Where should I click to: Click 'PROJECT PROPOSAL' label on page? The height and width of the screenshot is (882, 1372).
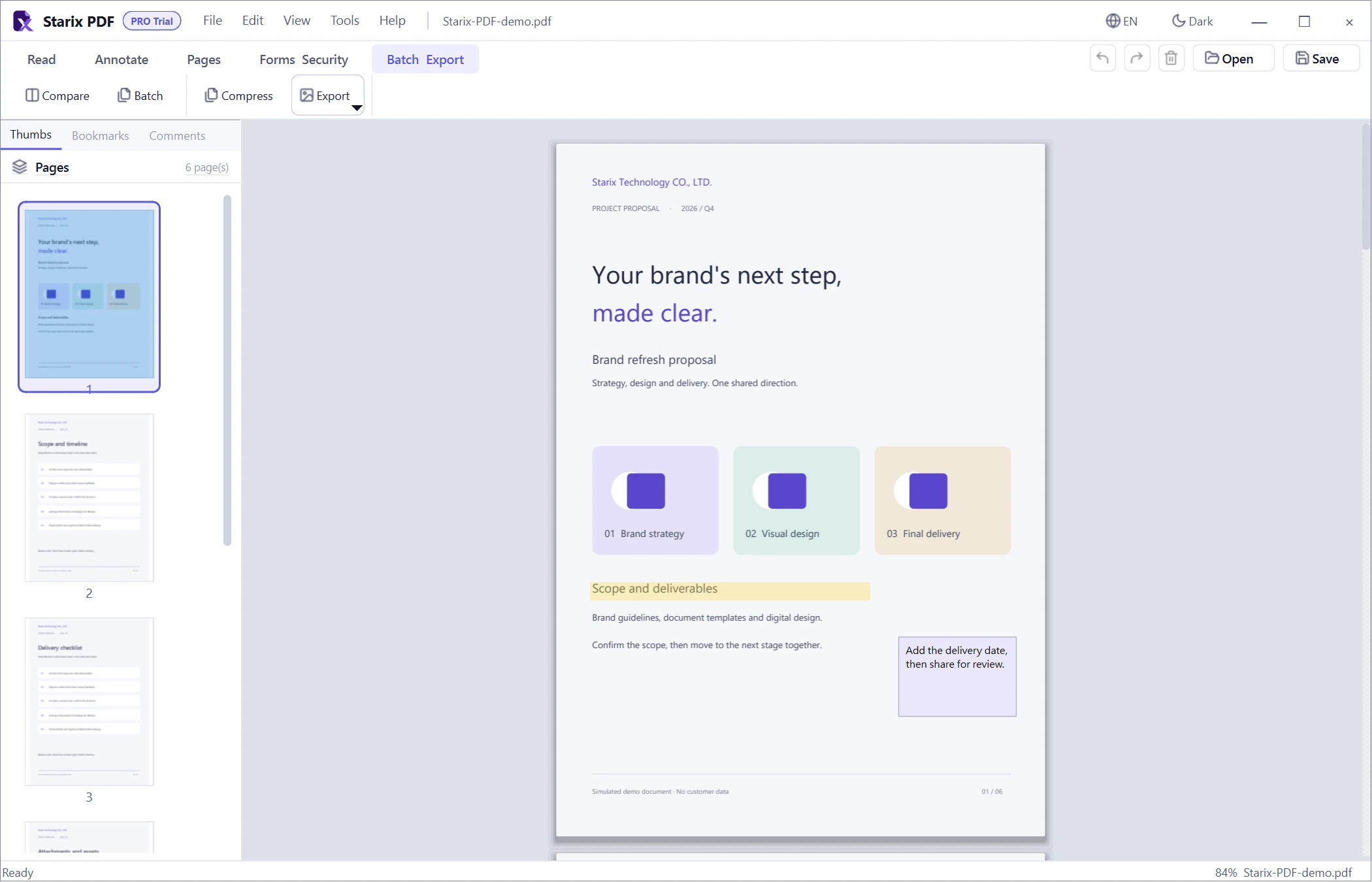point(626,208)
